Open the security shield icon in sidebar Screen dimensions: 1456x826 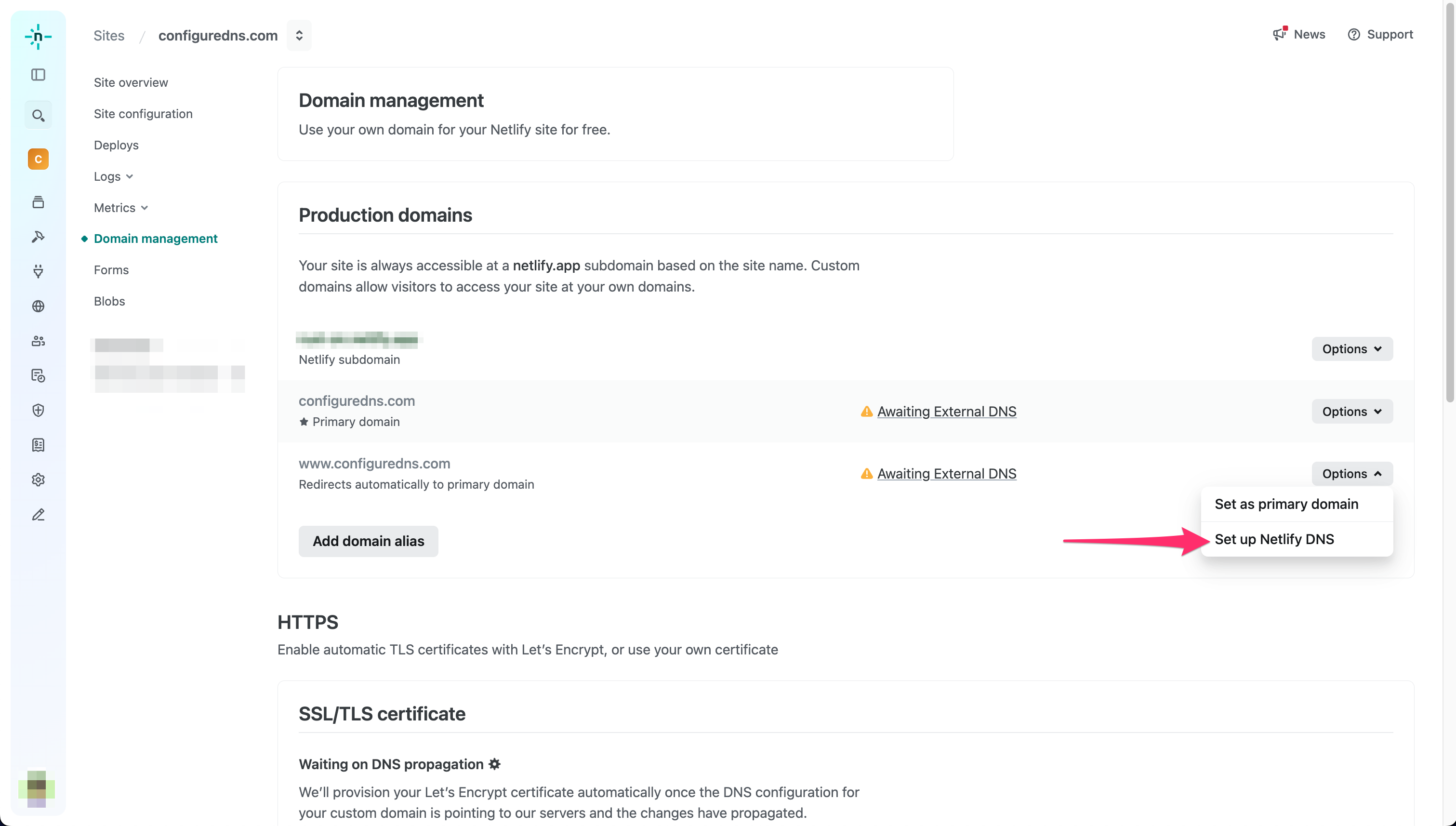[38, 410]
